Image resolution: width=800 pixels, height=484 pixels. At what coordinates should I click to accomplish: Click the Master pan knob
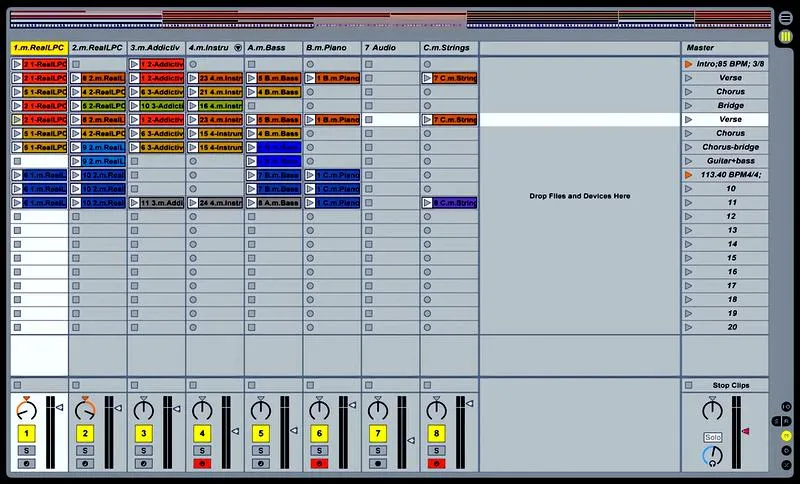coord(713,409)
